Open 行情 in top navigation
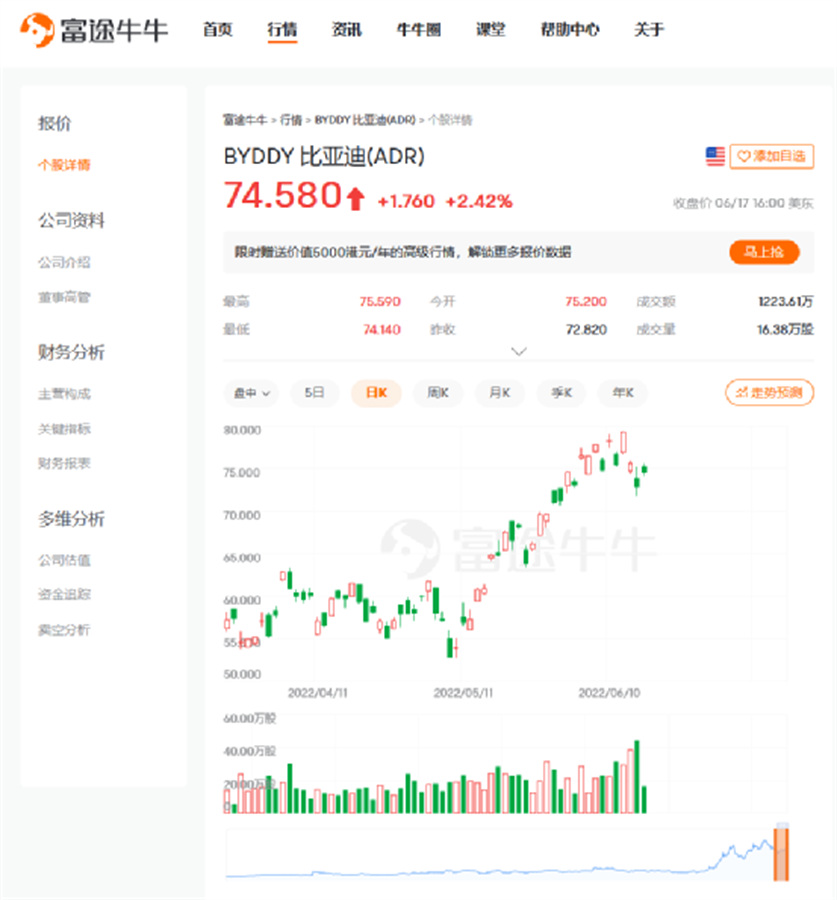 pos(282,29)
